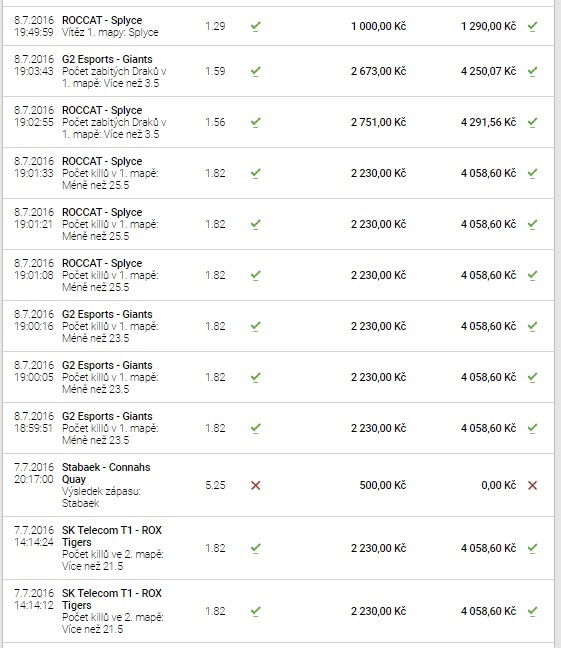Click green checkmark beside odds 1.59
This screenshot has height=648, width=561.
tap(255, 71)
